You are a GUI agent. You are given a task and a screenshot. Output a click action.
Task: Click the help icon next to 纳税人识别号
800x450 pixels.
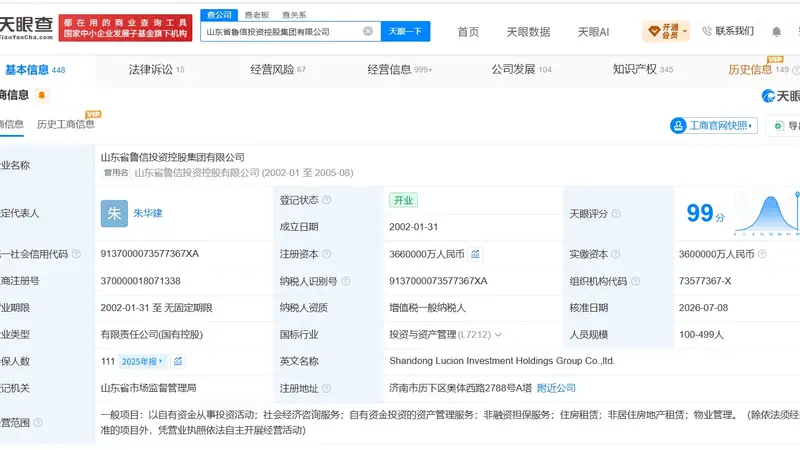tap(346, 281)
